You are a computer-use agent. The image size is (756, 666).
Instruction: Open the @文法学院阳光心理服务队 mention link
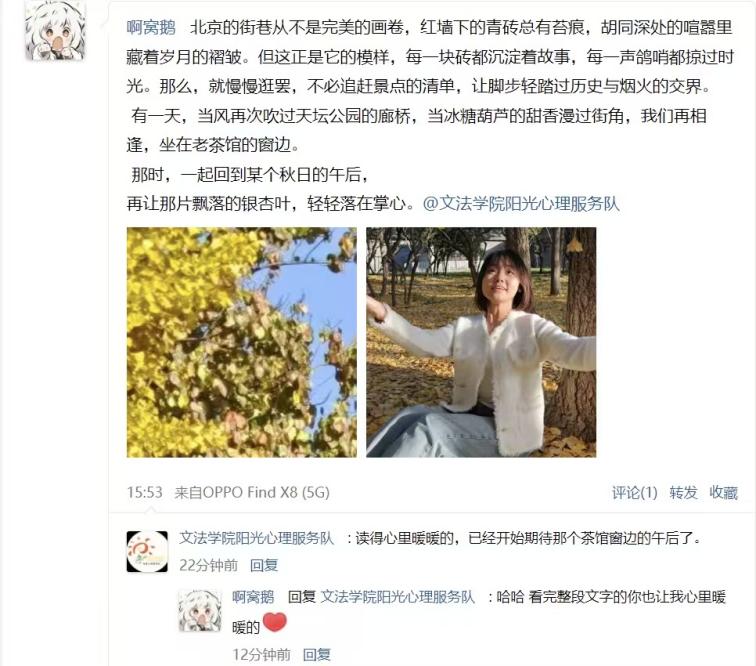pos(521,204)
